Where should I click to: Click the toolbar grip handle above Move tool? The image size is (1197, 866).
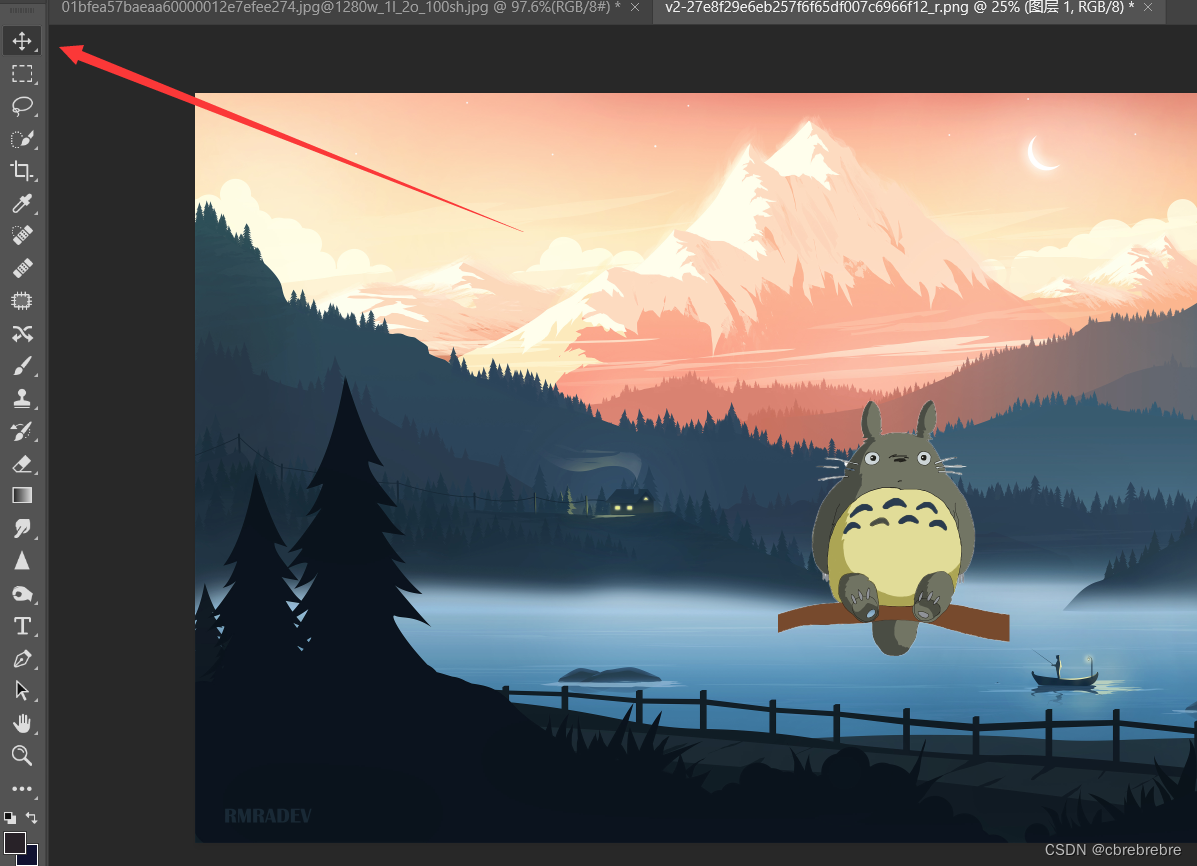click(22, 11)
